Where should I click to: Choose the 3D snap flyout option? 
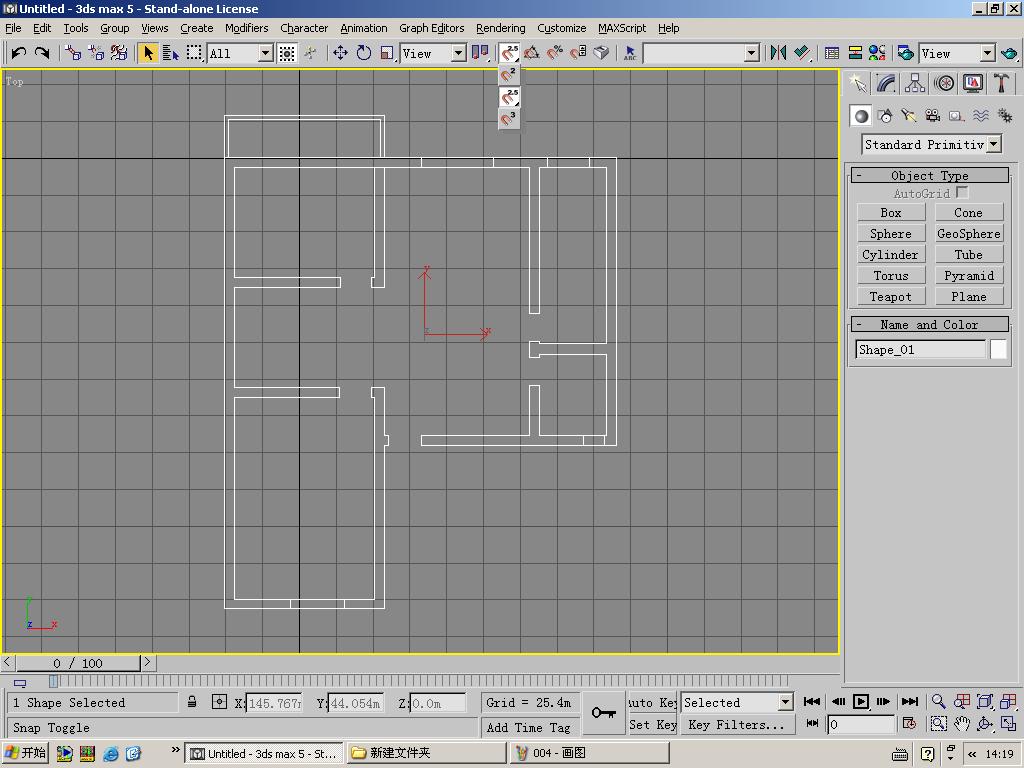(x=509, y=119)
